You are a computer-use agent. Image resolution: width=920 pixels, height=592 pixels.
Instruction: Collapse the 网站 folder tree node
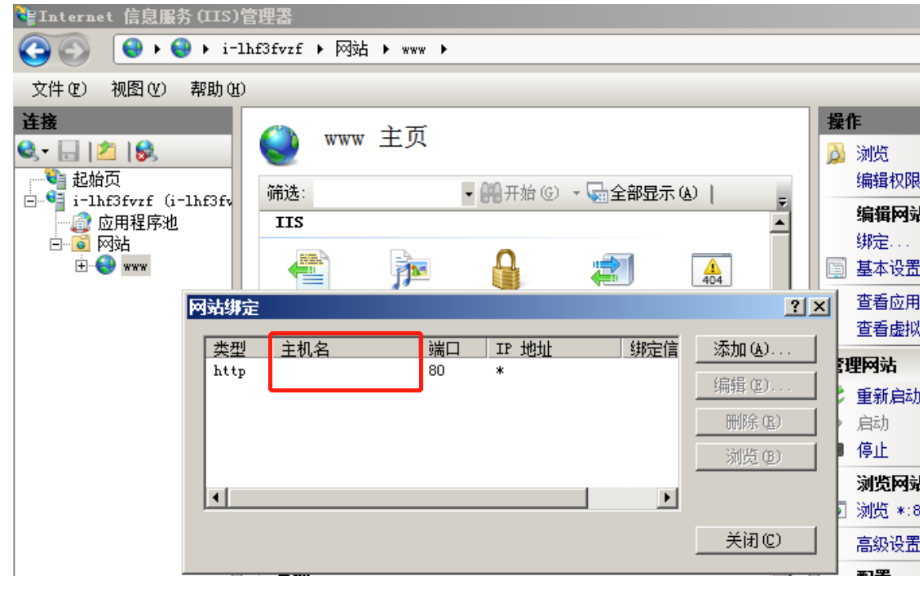[56, 244]
